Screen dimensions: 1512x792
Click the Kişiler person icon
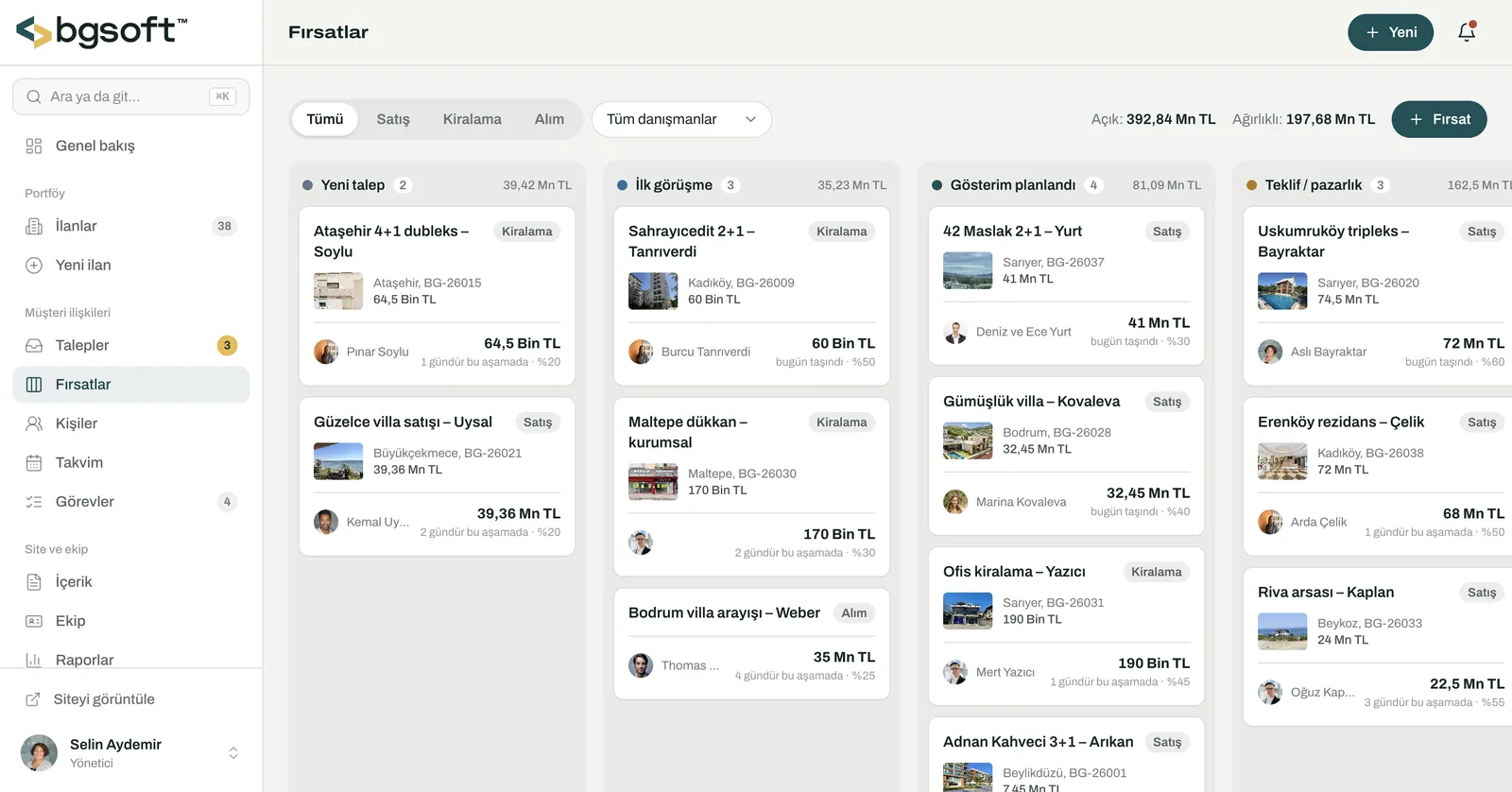click(x=34, y=423)
